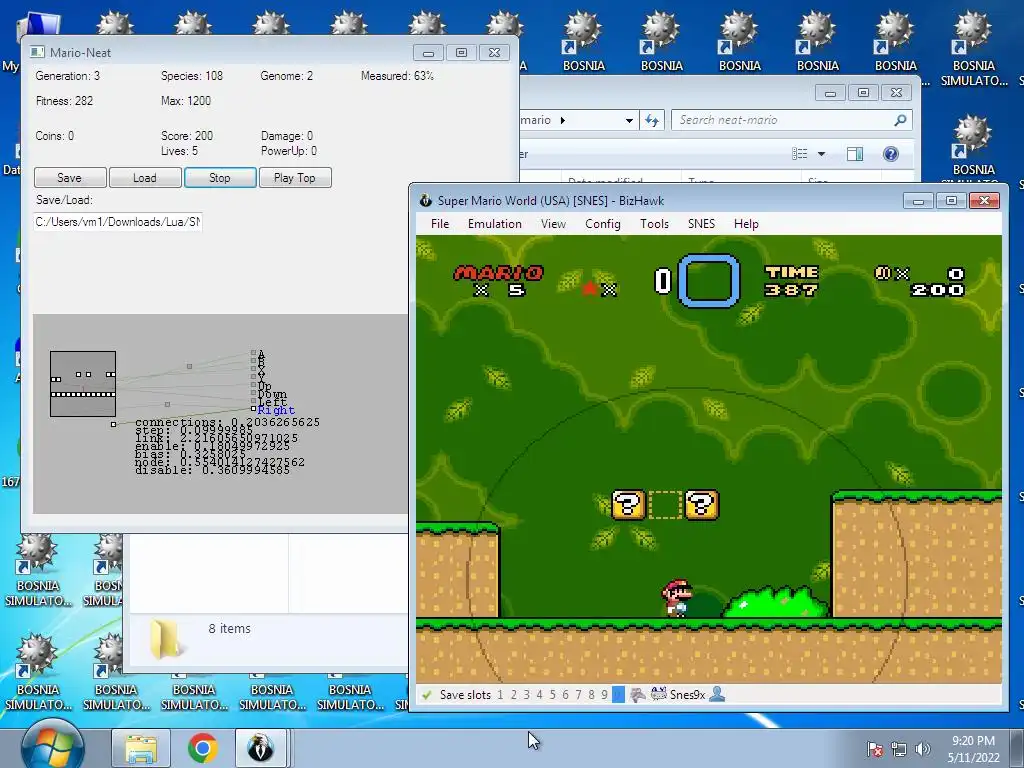Image resolution: width=1024 pixels, height=768 pixels.
Task: Click the Load button in Mario-Neat
Action: pos(145,178)
